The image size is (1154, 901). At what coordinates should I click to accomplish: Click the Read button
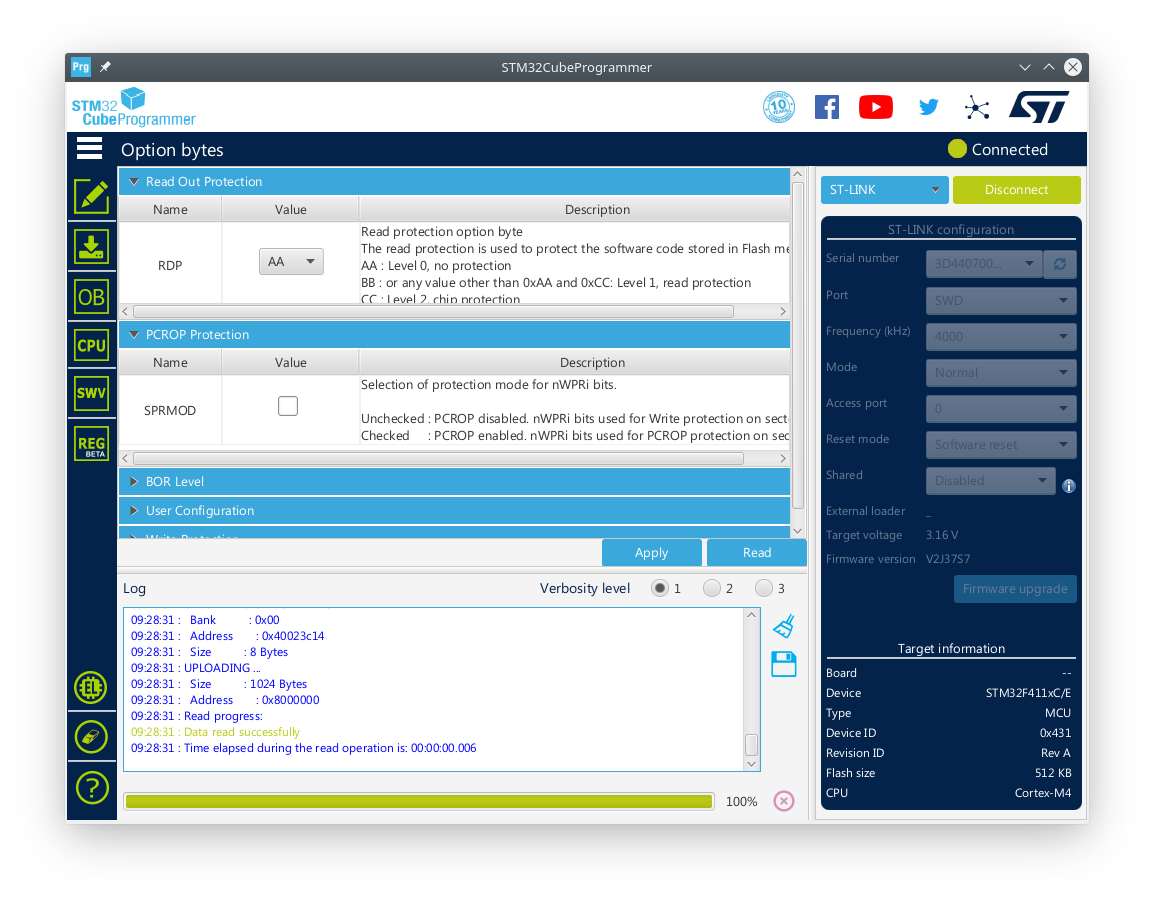coord(757,553)
